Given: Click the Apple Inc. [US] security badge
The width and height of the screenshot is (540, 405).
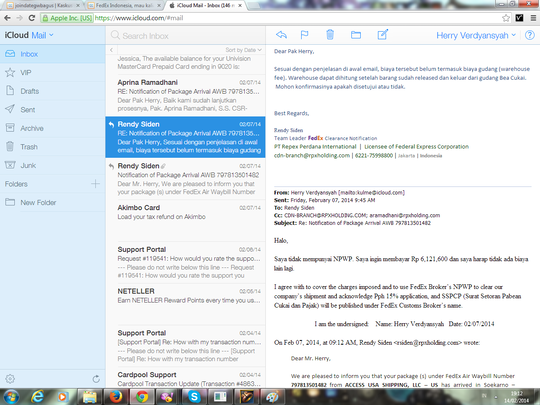Looking at the screenshot, I should [x=67, y=18].
